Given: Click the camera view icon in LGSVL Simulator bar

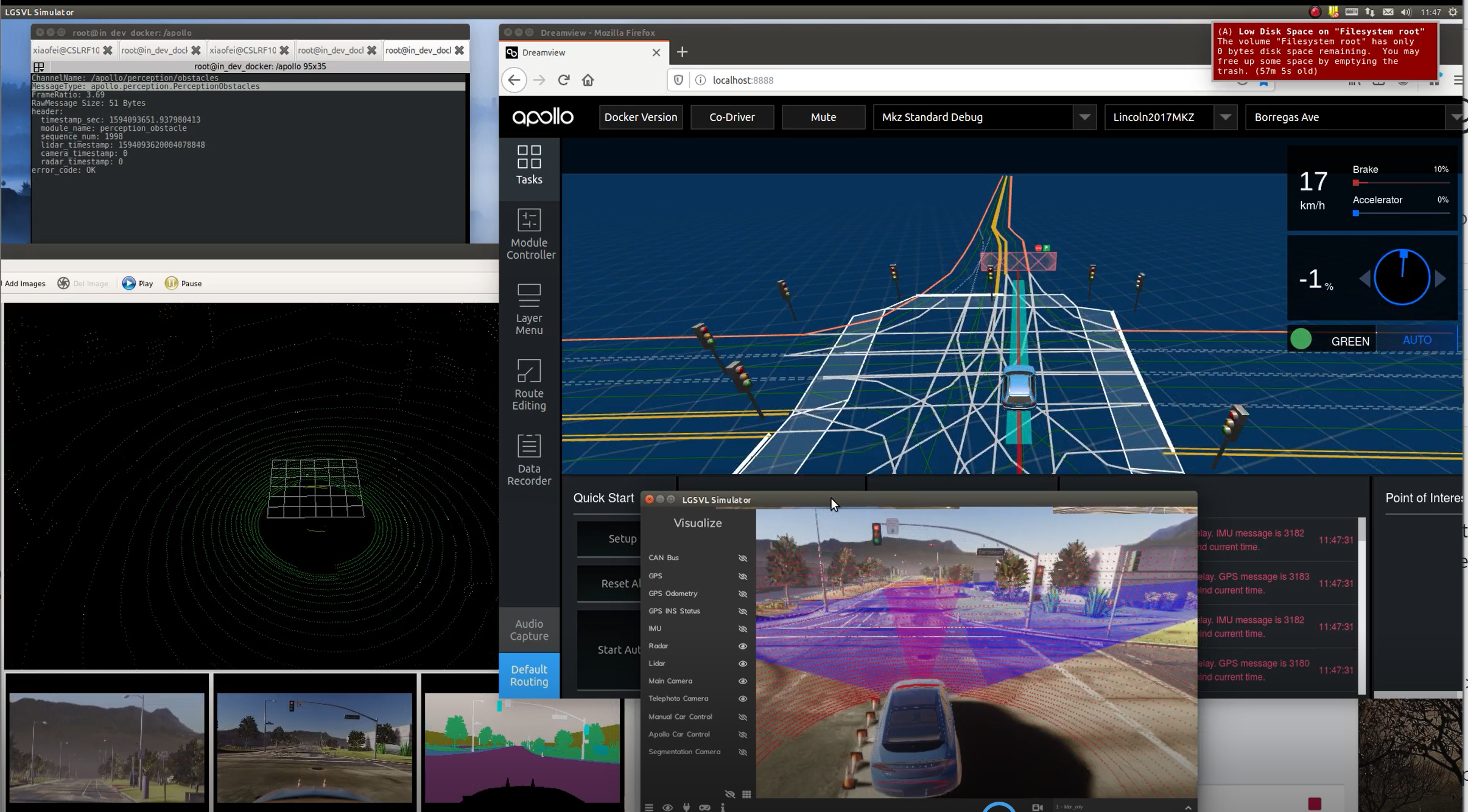Looking at the screenshot, I should [1038, 807].
